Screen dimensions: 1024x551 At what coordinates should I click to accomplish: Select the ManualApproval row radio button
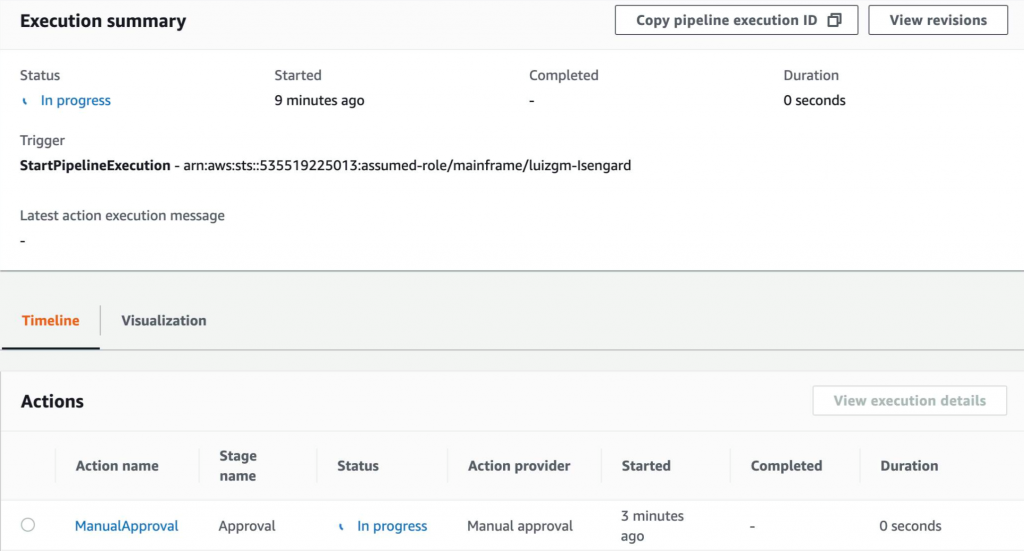pyautogui.click(x=28, y=525)
